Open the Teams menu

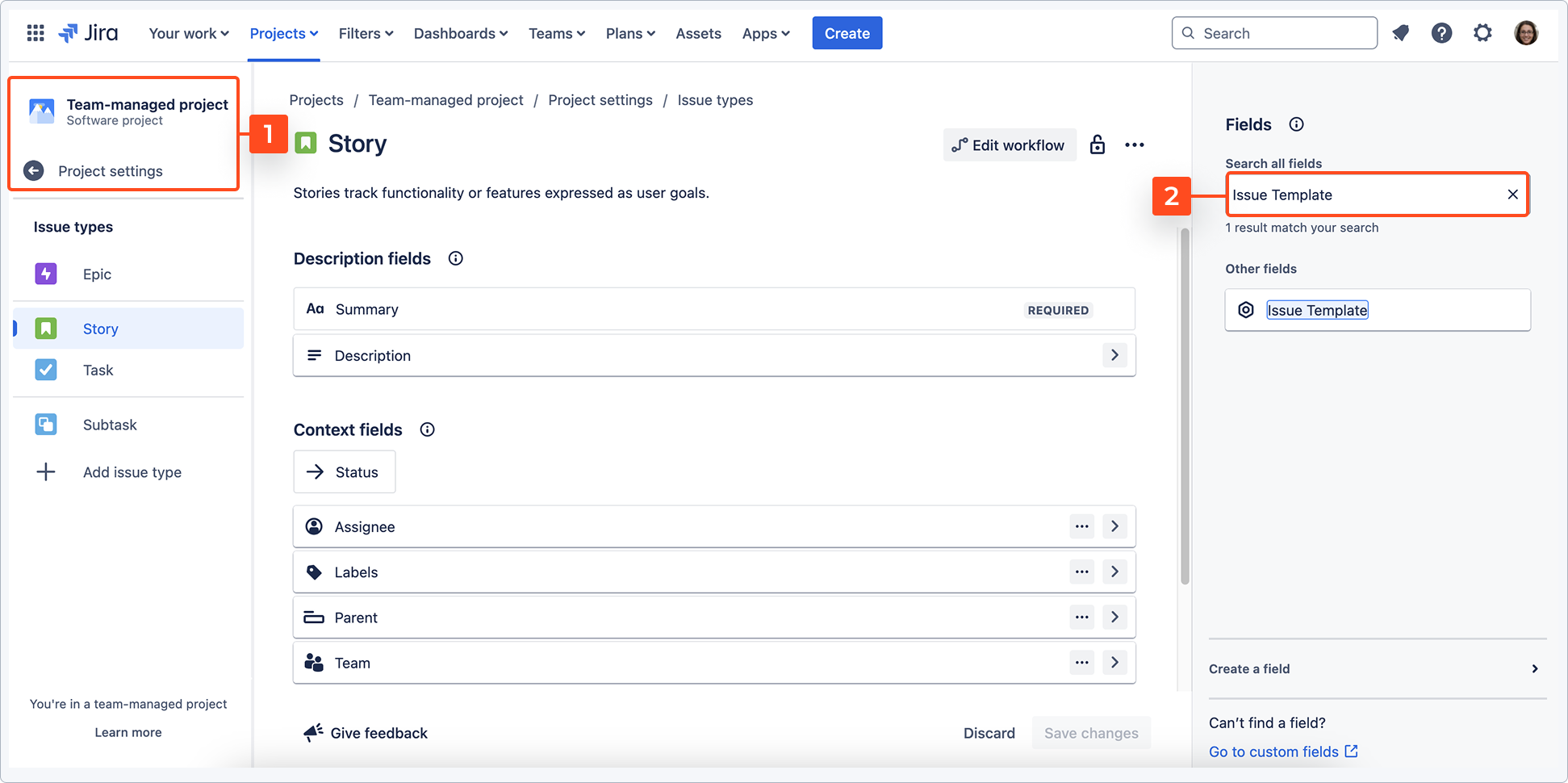pos(557,33)
